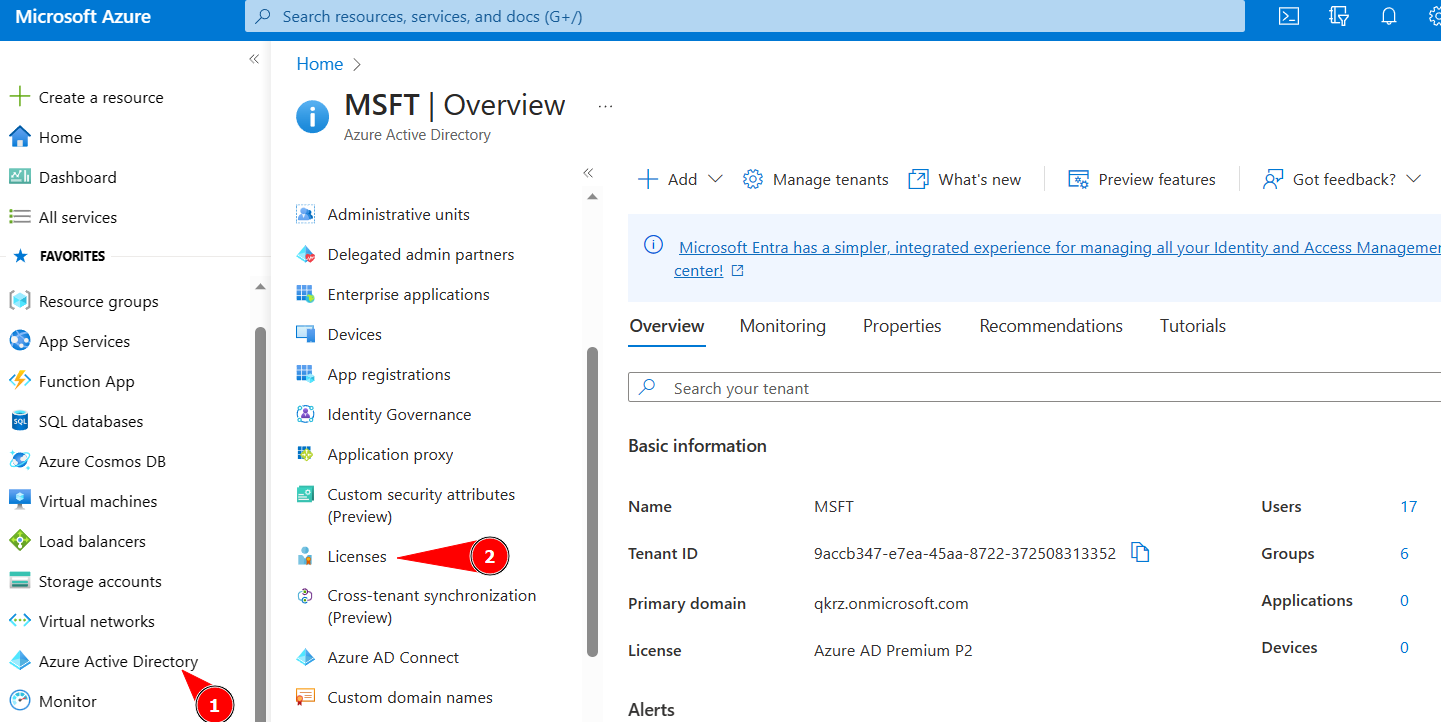This screenshot has height=722, width=1441.
Task: Click the Virtual machines monitor icon
Action: coord(19,501)
